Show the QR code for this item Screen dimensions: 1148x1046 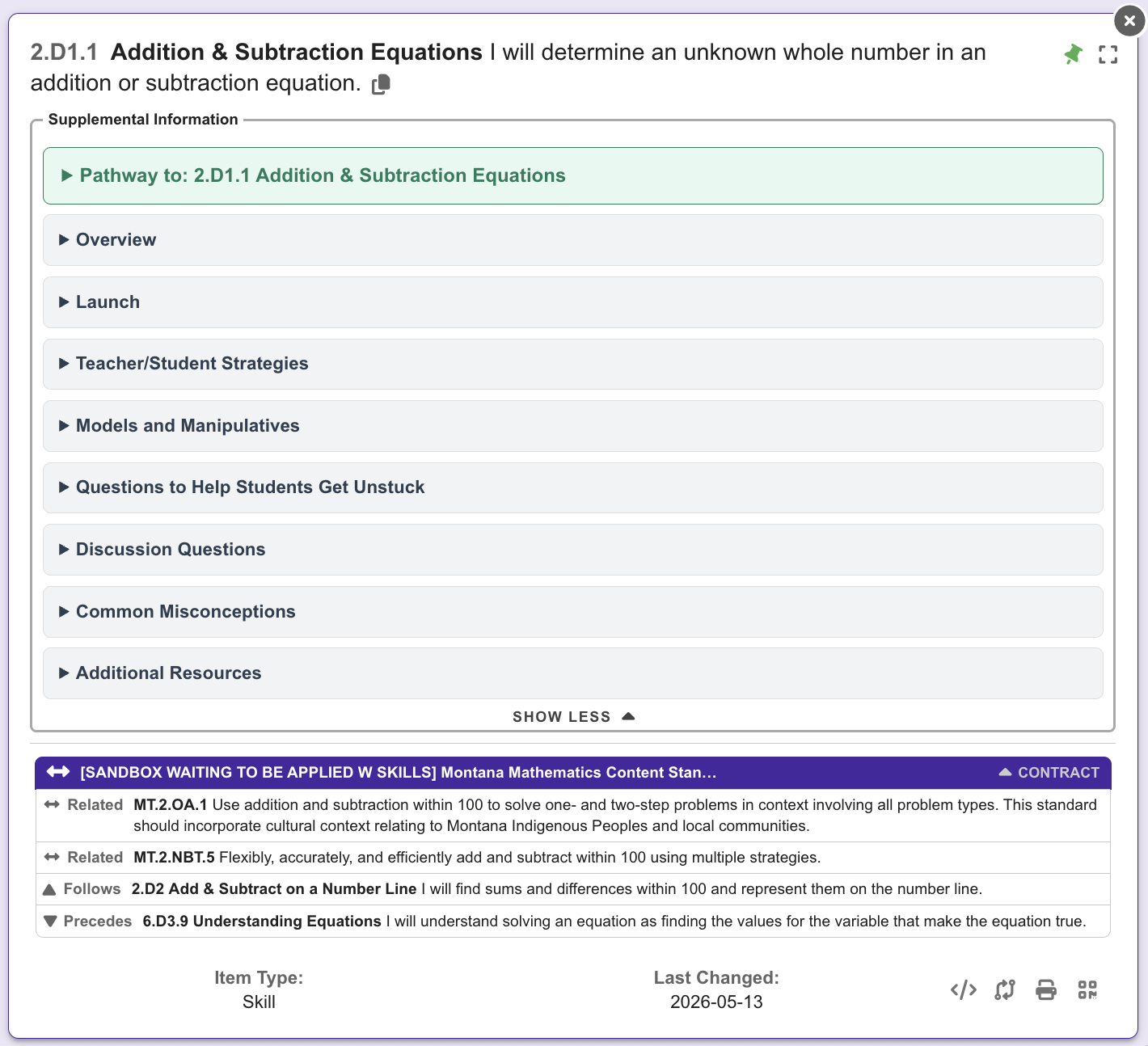(1087, 989)
